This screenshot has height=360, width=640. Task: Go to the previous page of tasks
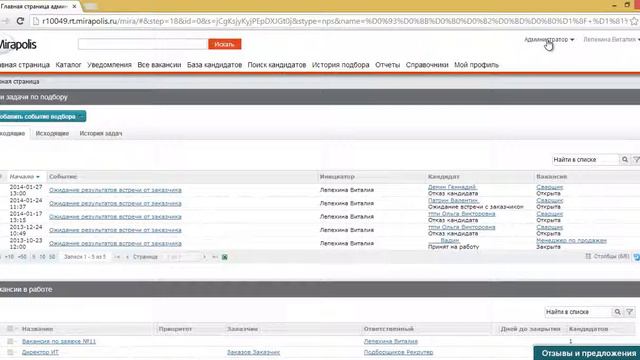click(127, 257)
